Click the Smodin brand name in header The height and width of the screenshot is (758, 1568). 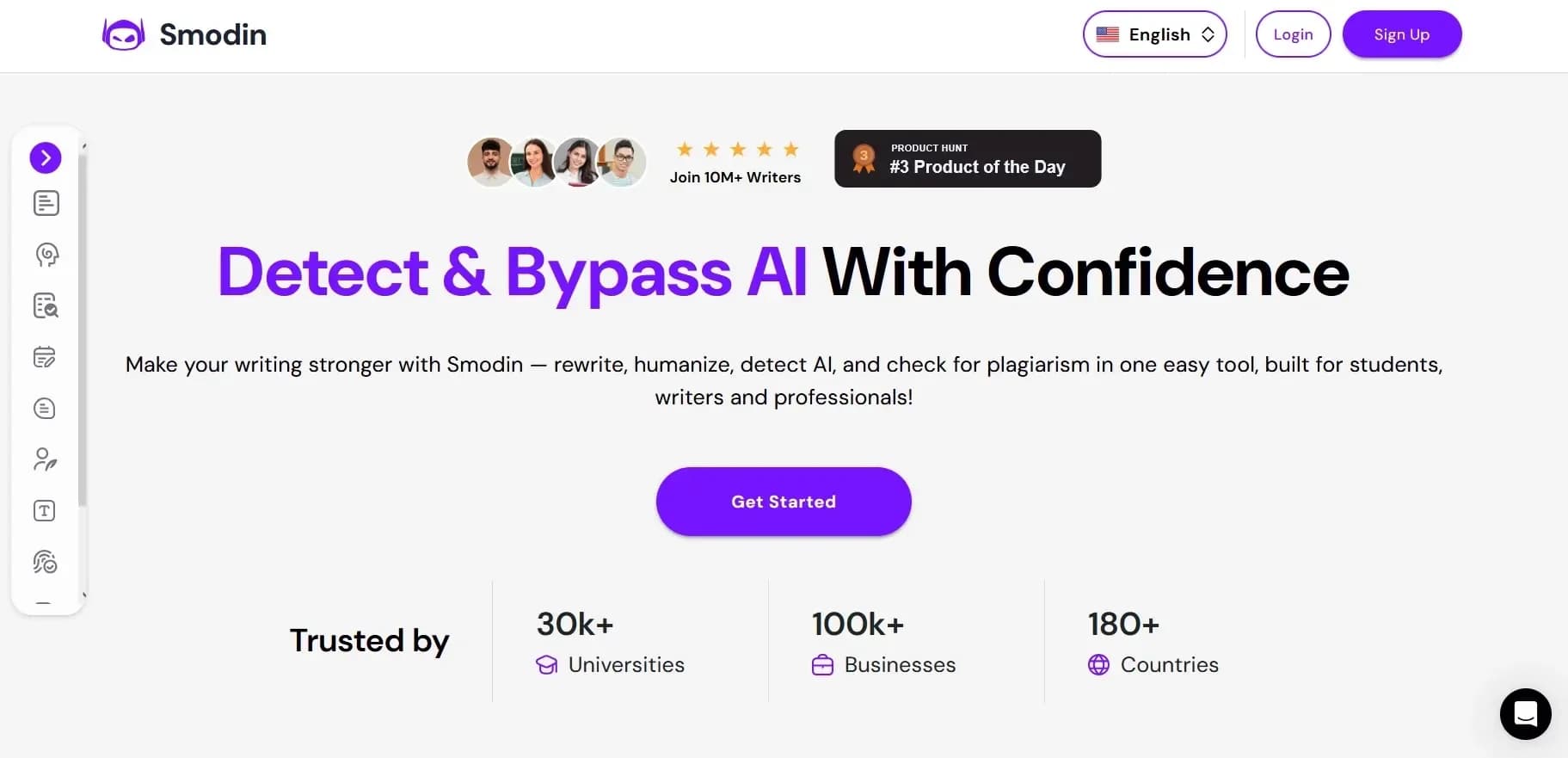212,34
